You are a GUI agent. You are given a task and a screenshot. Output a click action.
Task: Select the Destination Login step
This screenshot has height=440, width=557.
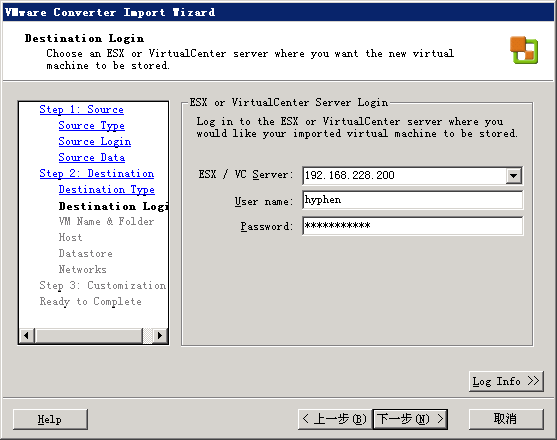[x=113, y=206]
